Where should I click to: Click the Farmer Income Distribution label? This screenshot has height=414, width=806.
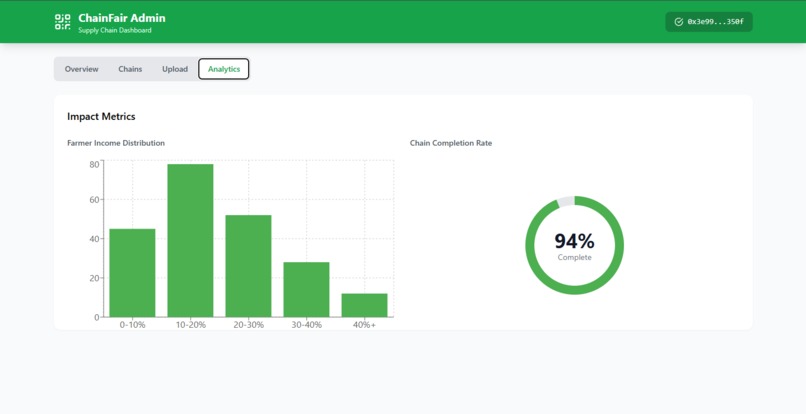coord(116,143)
